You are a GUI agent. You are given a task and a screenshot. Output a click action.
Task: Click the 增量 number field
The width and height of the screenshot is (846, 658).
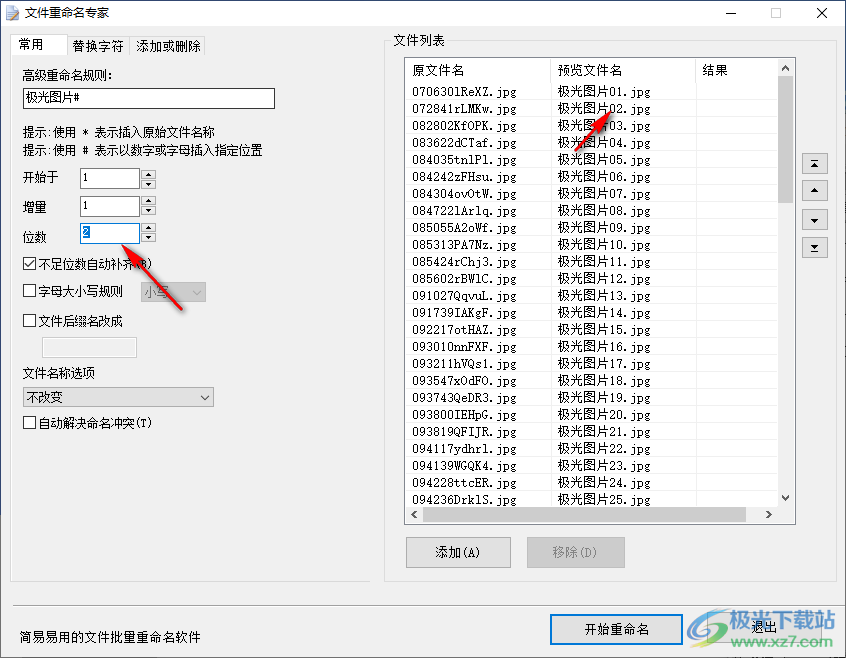110,206
